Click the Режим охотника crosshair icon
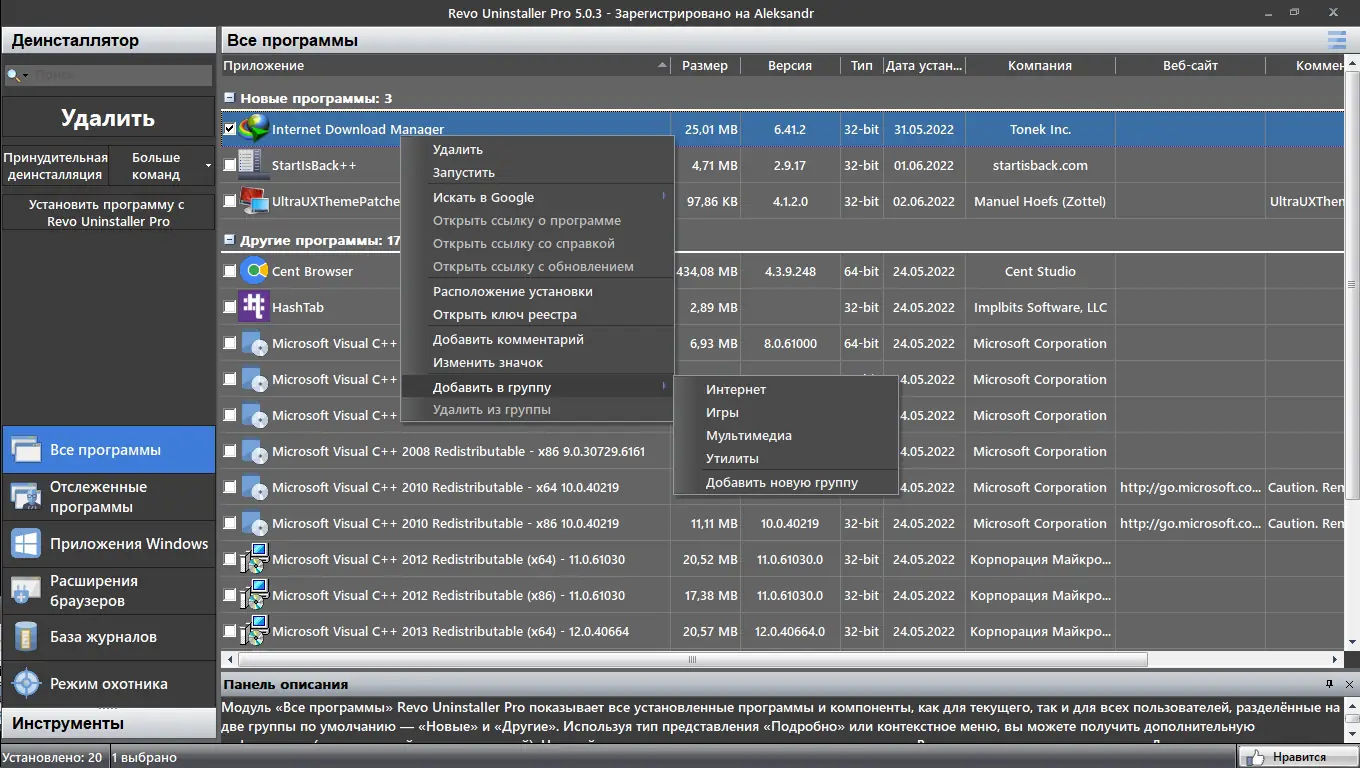Screen dimensions: 1360x768 point(25,684)
